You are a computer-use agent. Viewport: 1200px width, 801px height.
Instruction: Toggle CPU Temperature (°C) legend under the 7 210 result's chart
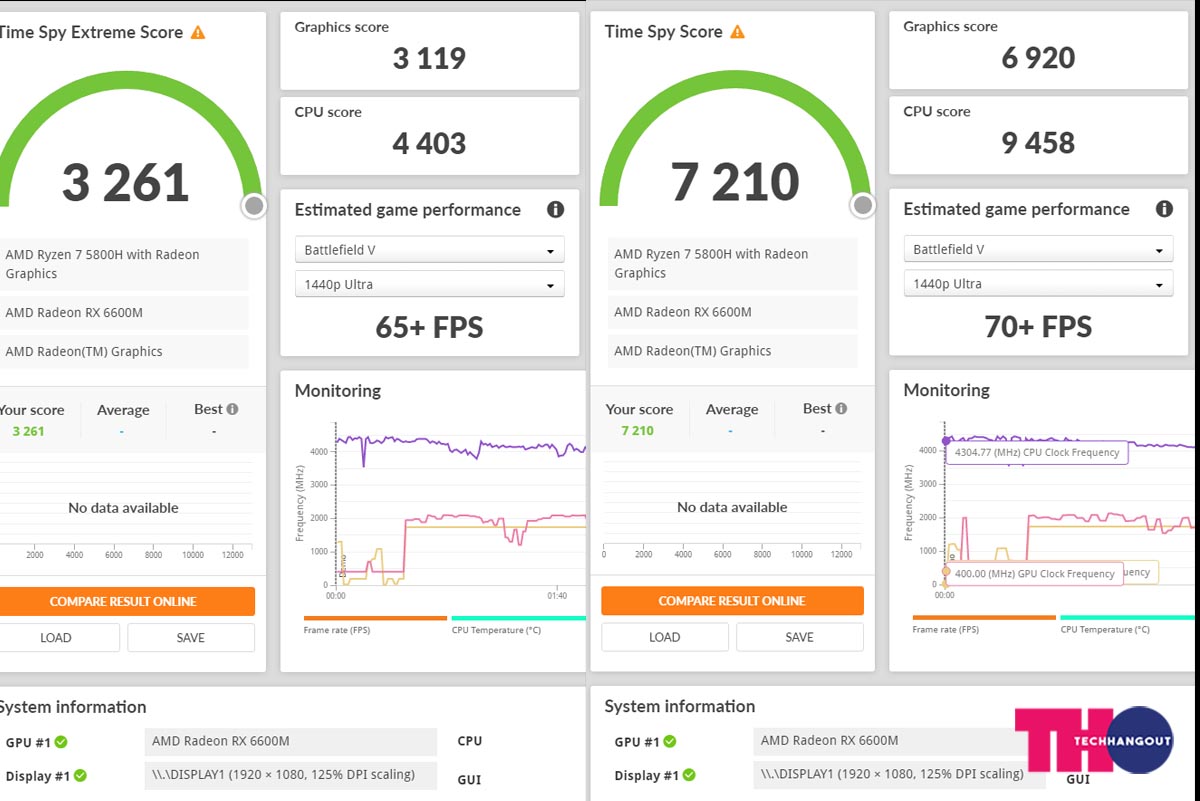[1127, 625]
